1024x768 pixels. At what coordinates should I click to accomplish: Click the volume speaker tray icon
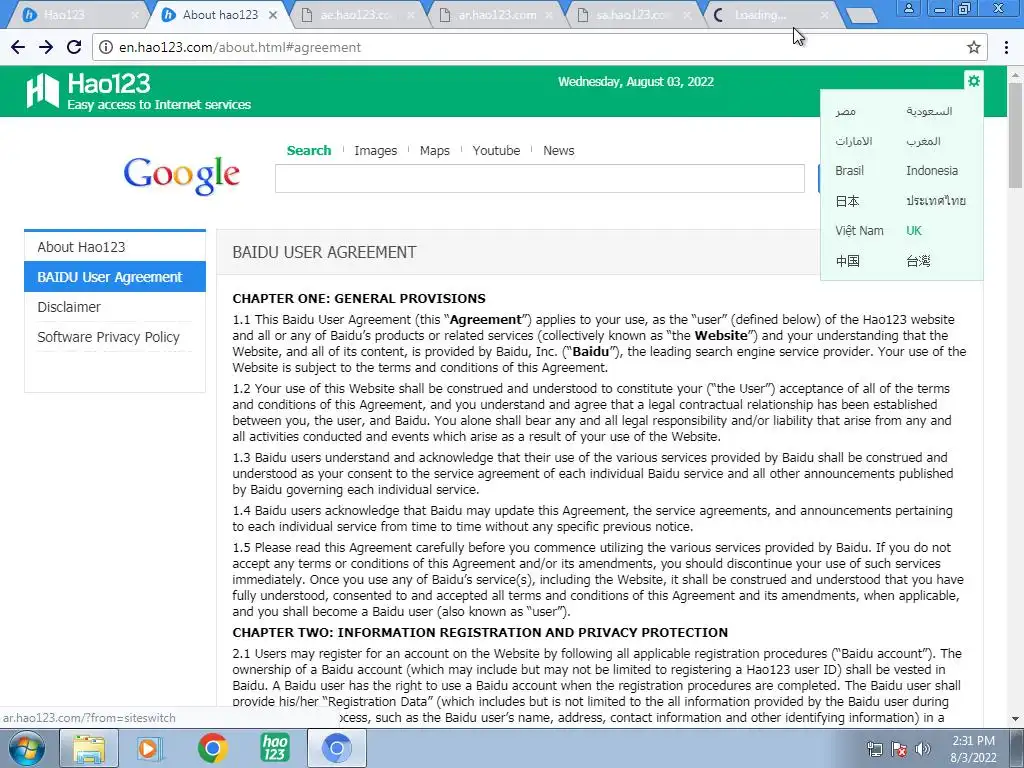tap(923, 749)
